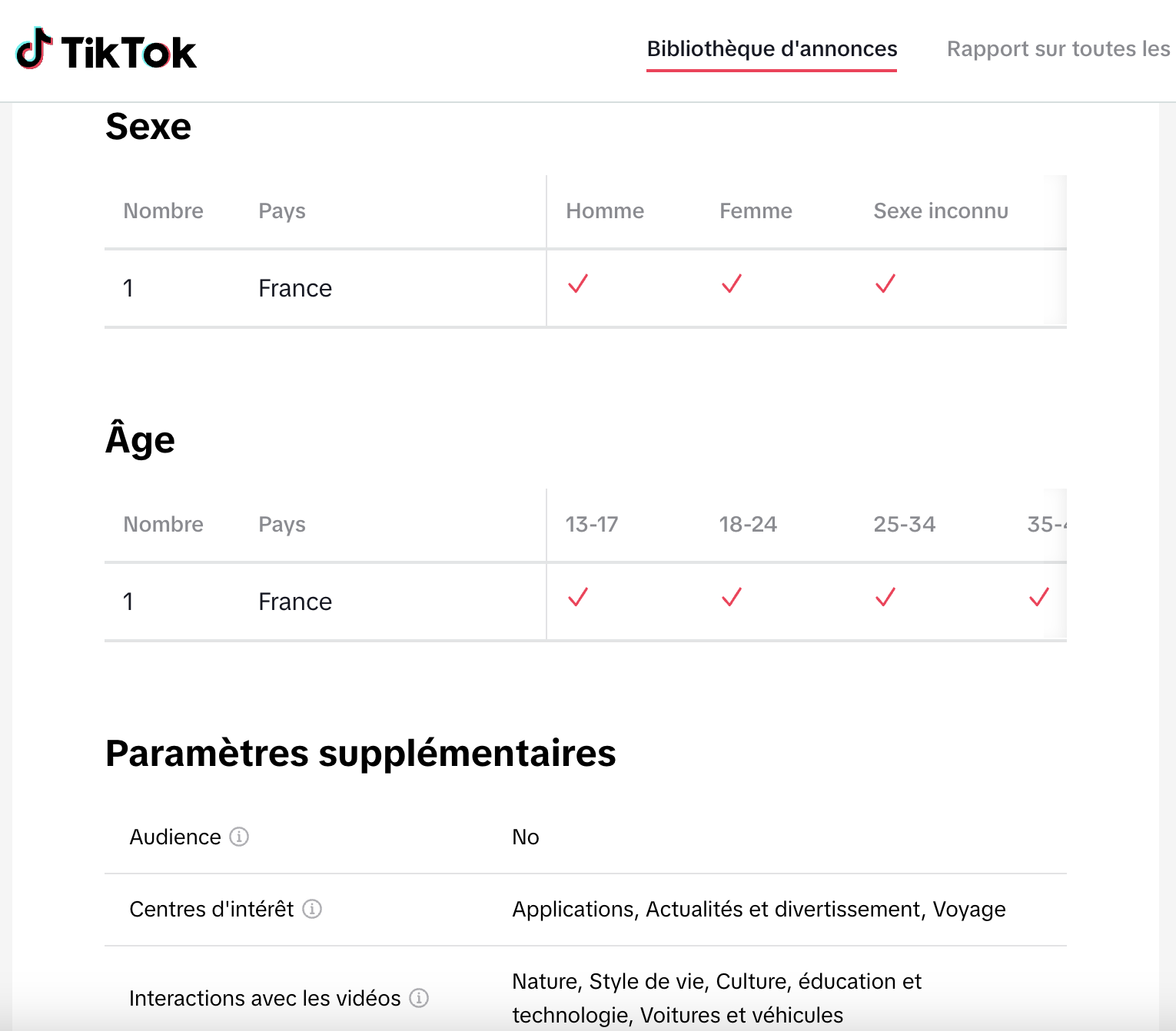Click the Centres d'intérêt values text

(759, 910)
